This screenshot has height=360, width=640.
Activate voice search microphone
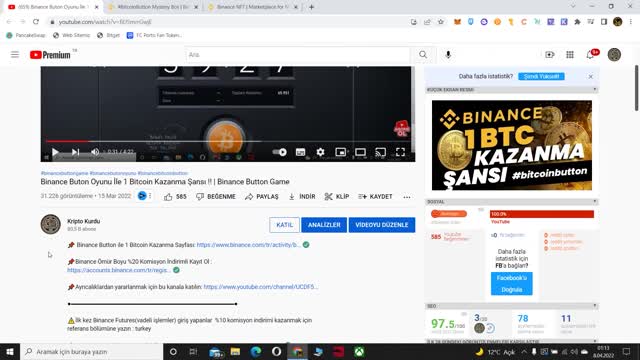click(x=448, y=54)
